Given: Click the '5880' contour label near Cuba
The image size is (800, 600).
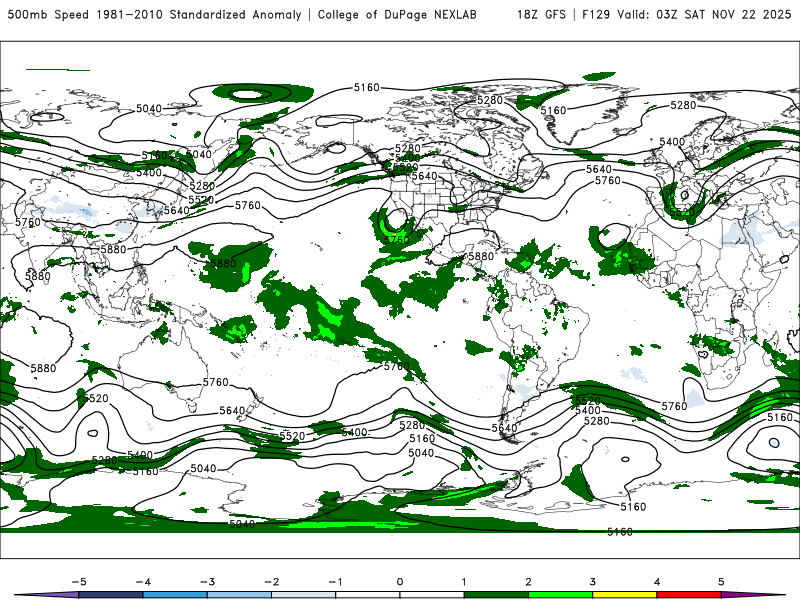Looking at the screenshot, I should 481,256.
